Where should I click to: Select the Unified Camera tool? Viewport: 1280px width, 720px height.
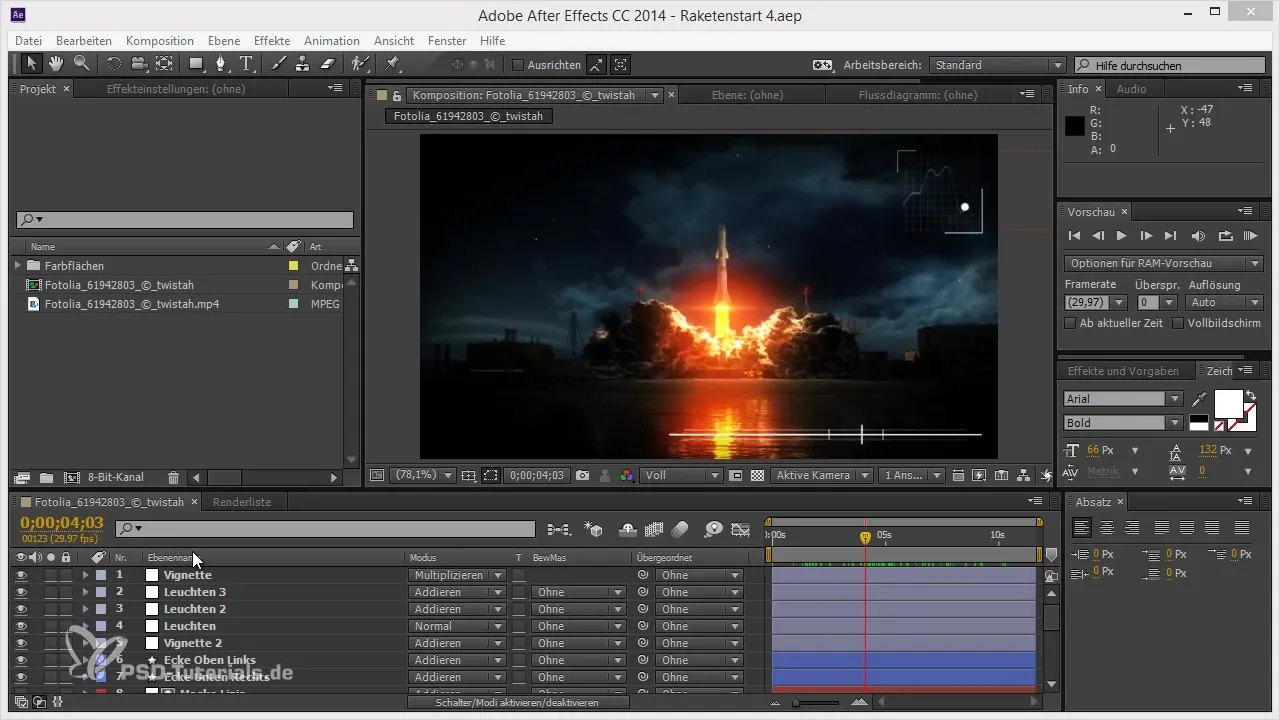pyautogui.click(x=138, y=64)
